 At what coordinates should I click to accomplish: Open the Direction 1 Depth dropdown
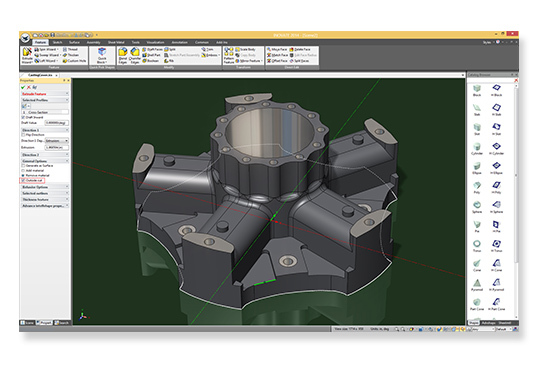click(x=57, y=141)
